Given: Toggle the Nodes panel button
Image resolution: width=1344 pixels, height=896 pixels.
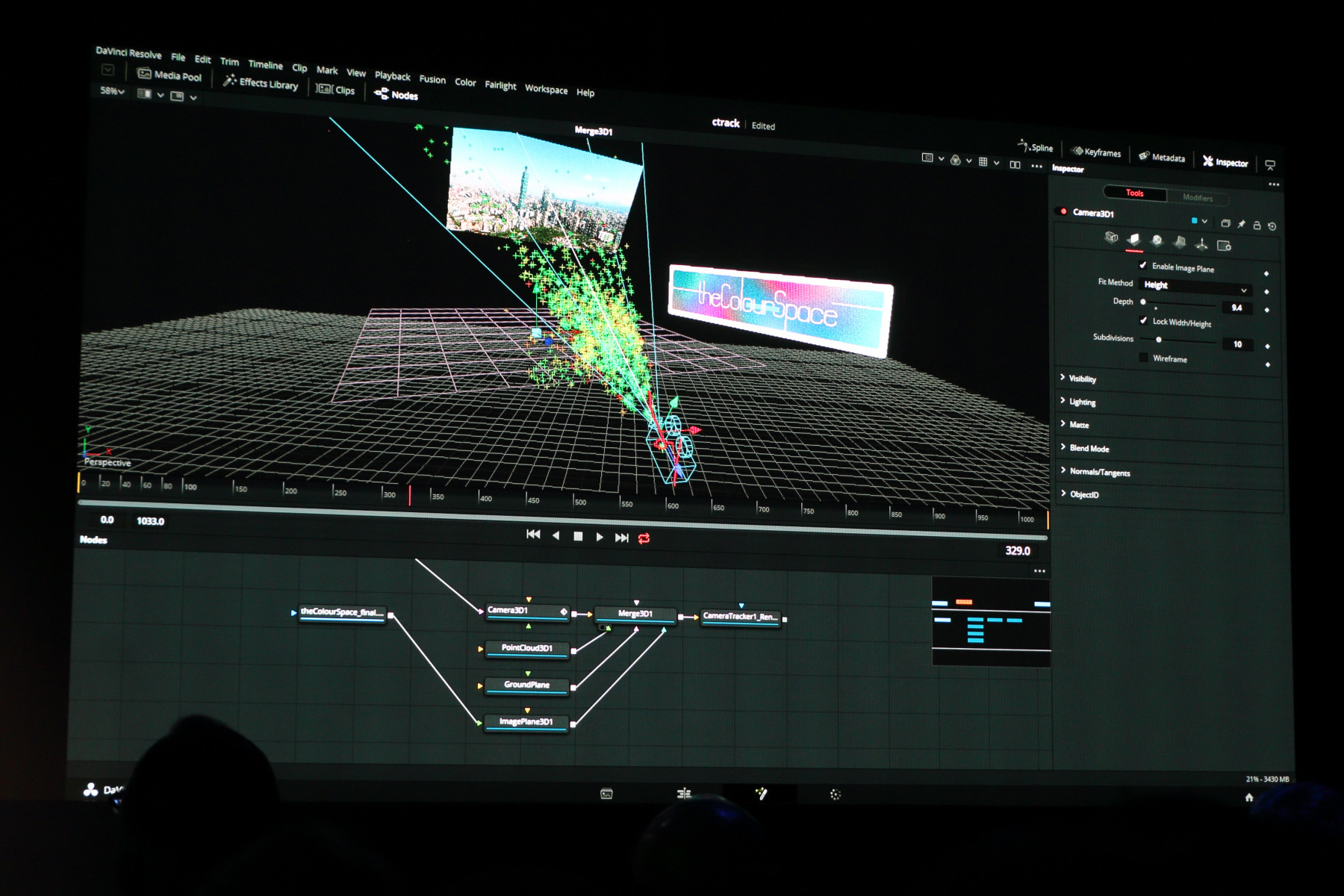Looking at the screenshot, I should pyautogui.click(x=396, y=94).
